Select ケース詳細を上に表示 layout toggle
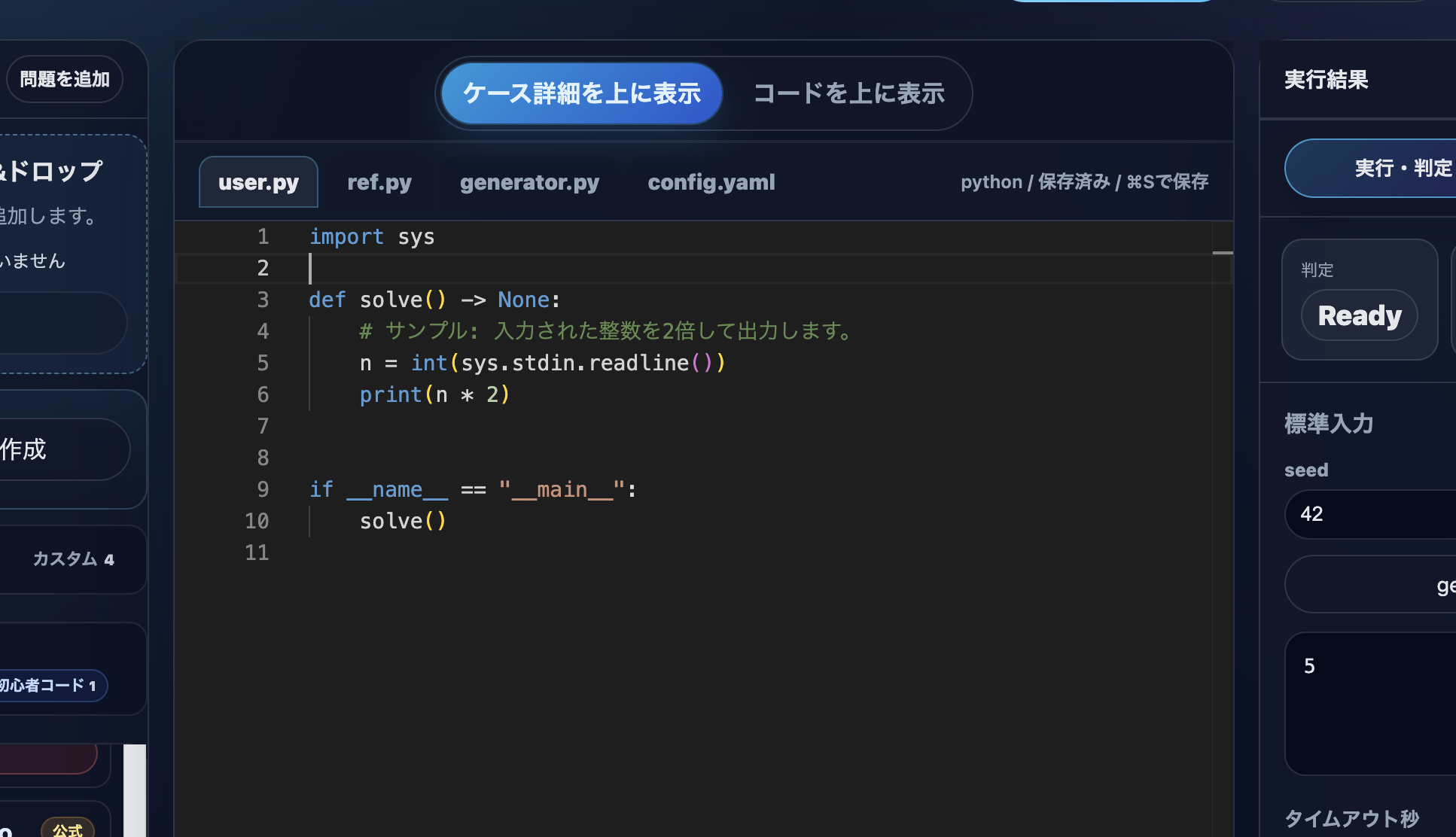 click(581, 93)
